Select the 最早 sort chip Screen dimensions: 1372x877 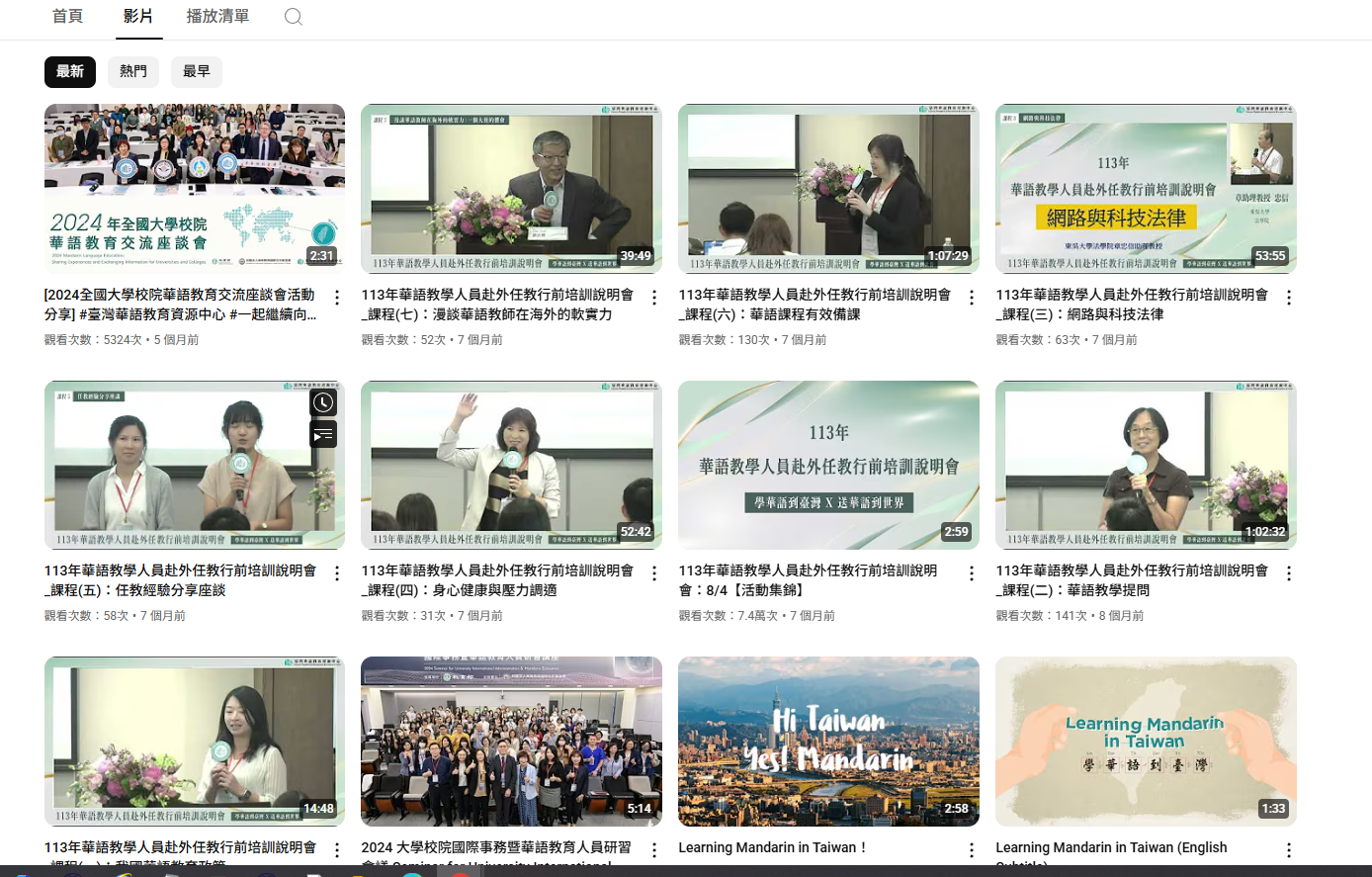pos(197,71)
